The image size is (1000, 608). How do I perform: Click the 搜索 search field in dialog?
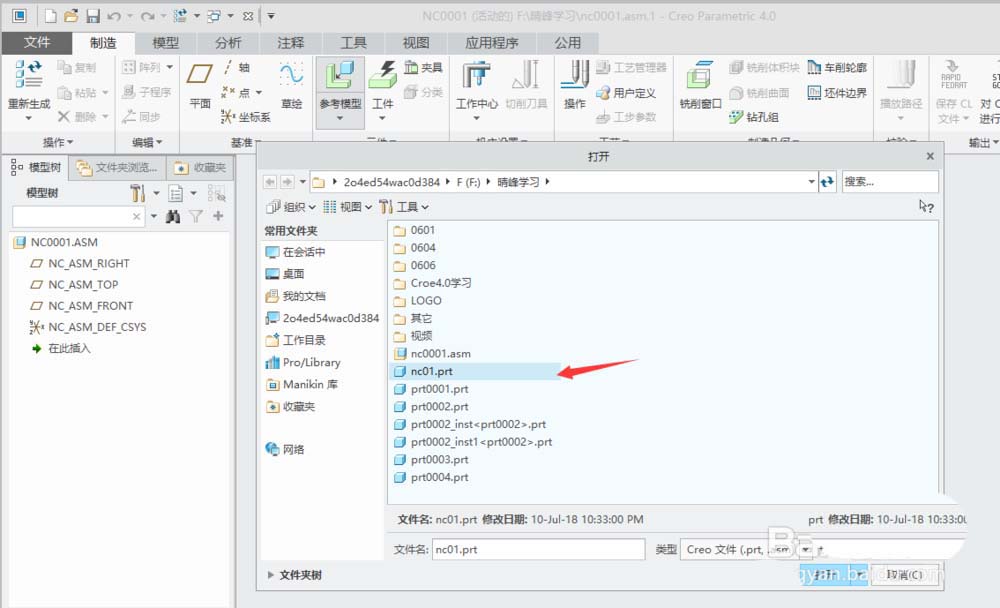pos(890,182)
